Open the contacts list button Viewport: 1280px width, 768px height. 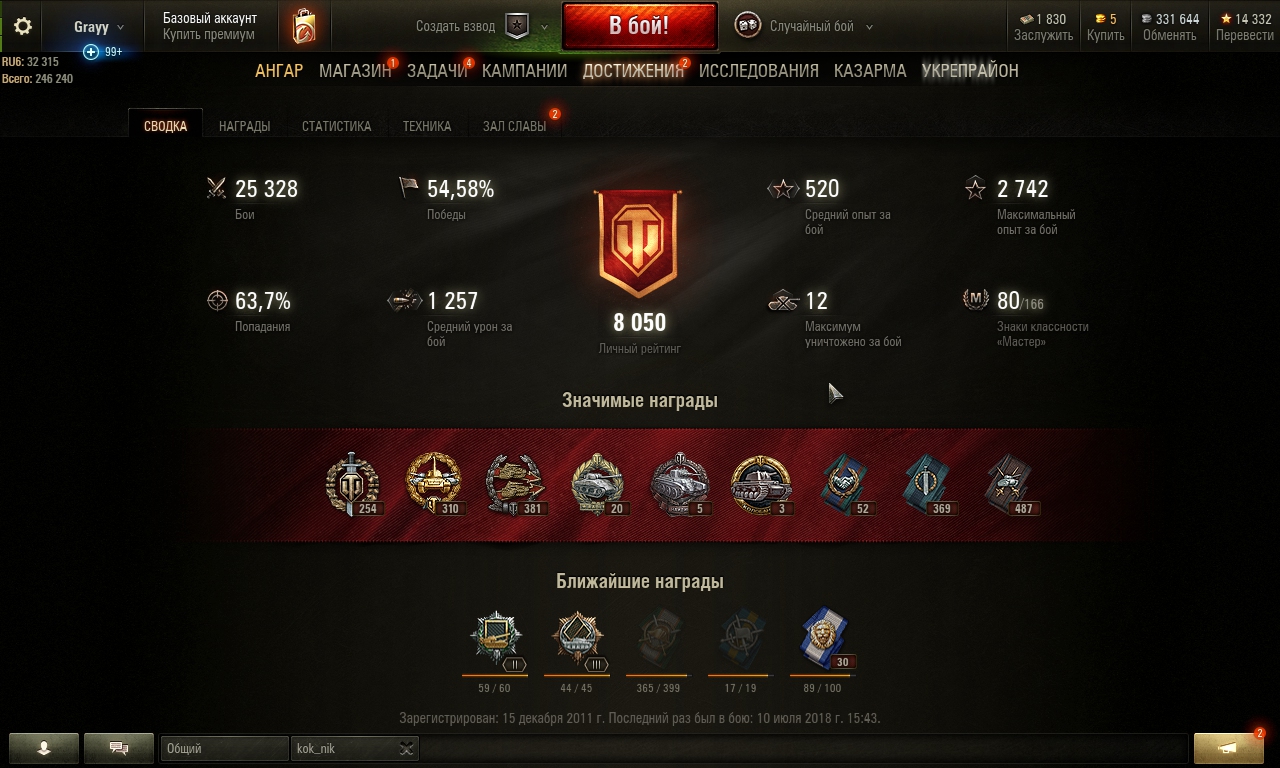pos(44,748)
